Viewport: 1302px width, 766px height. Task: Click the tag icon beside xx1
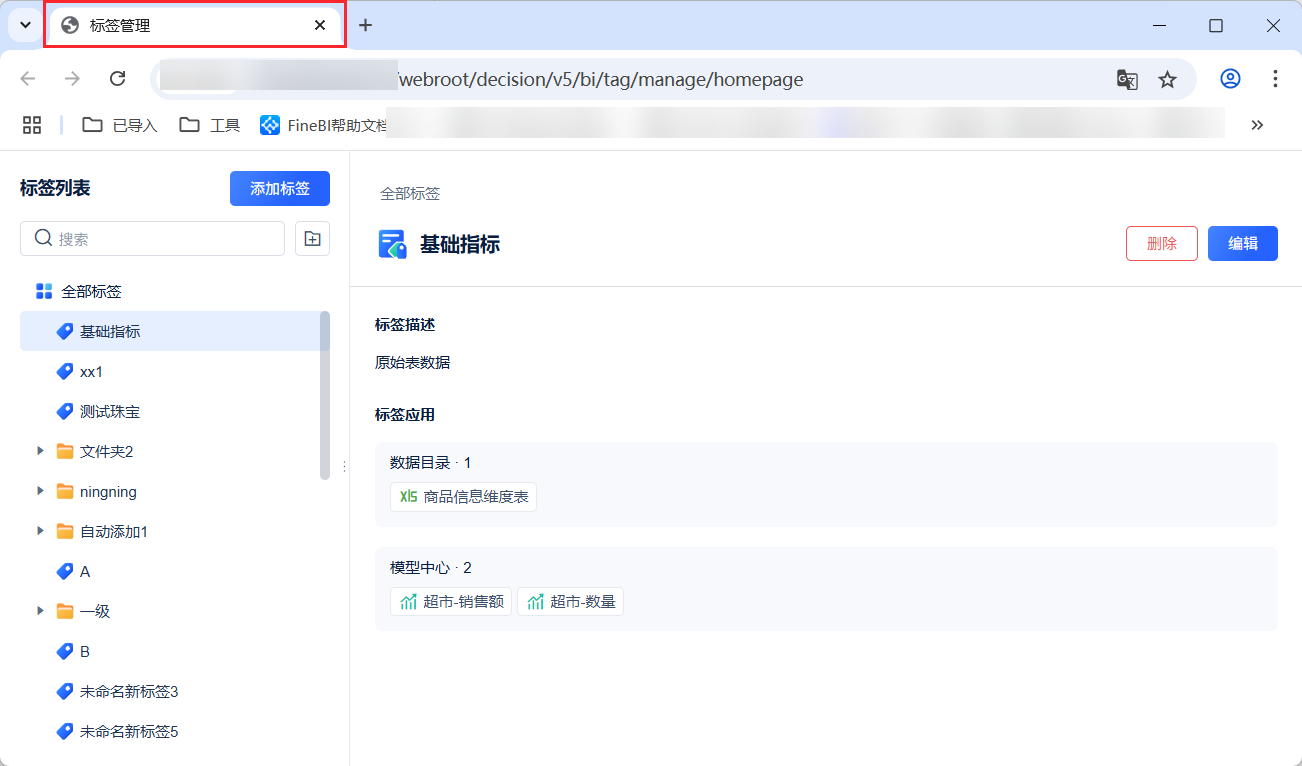tap(65, 371)
